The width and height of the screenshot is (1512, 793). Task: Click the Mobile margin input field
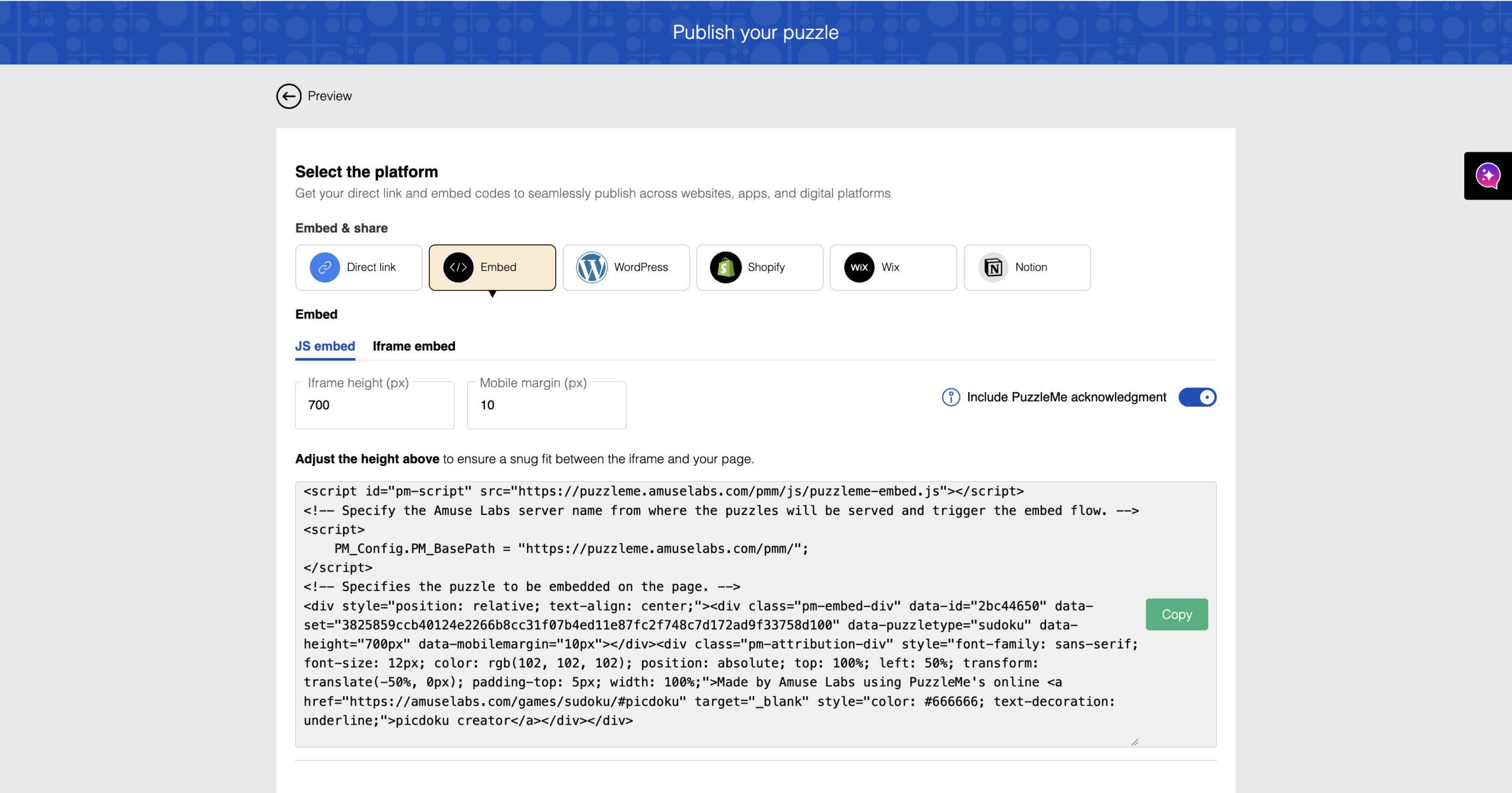click(x=547, y=405)
